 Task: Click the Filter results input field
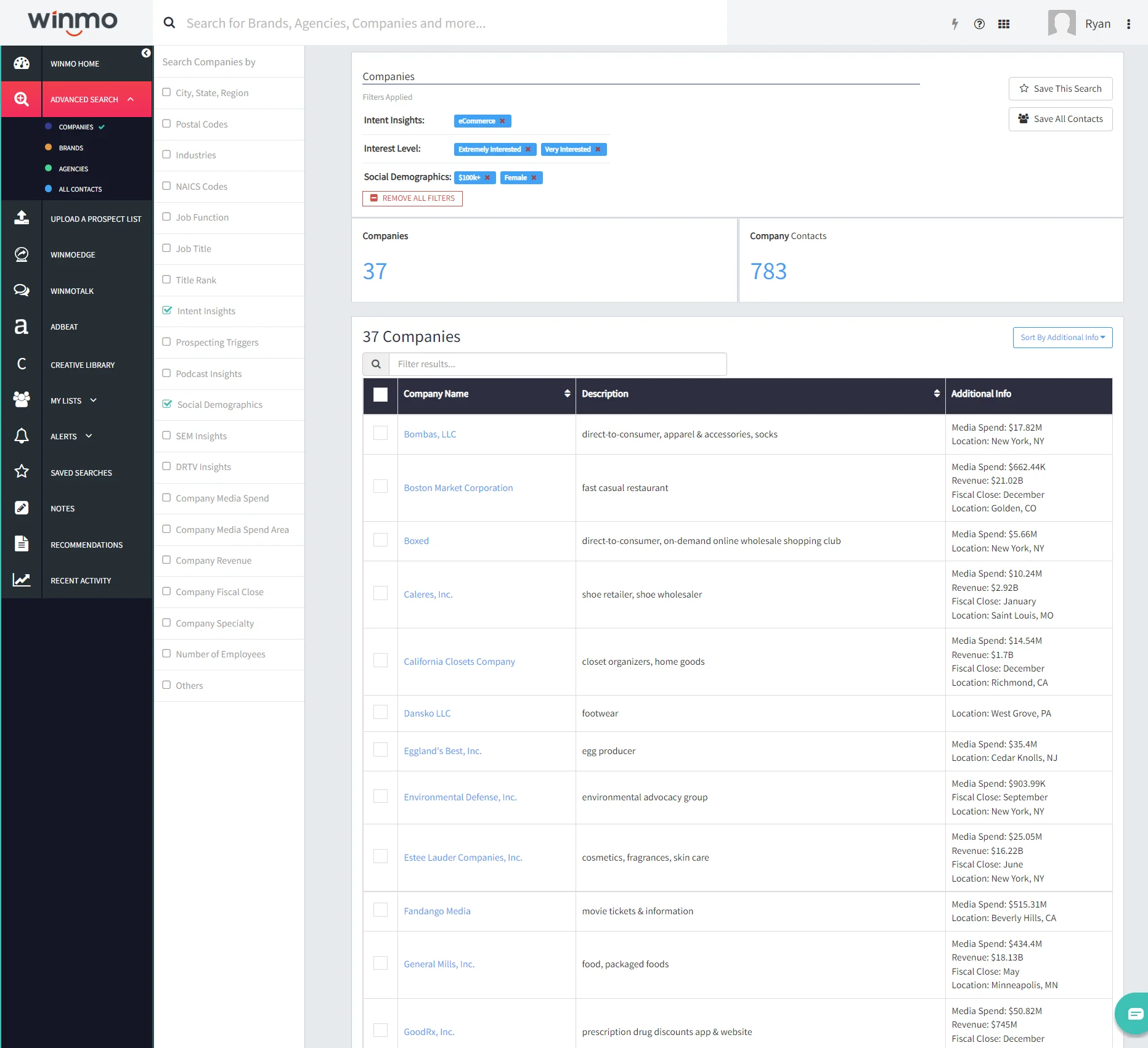click(558, 364)
